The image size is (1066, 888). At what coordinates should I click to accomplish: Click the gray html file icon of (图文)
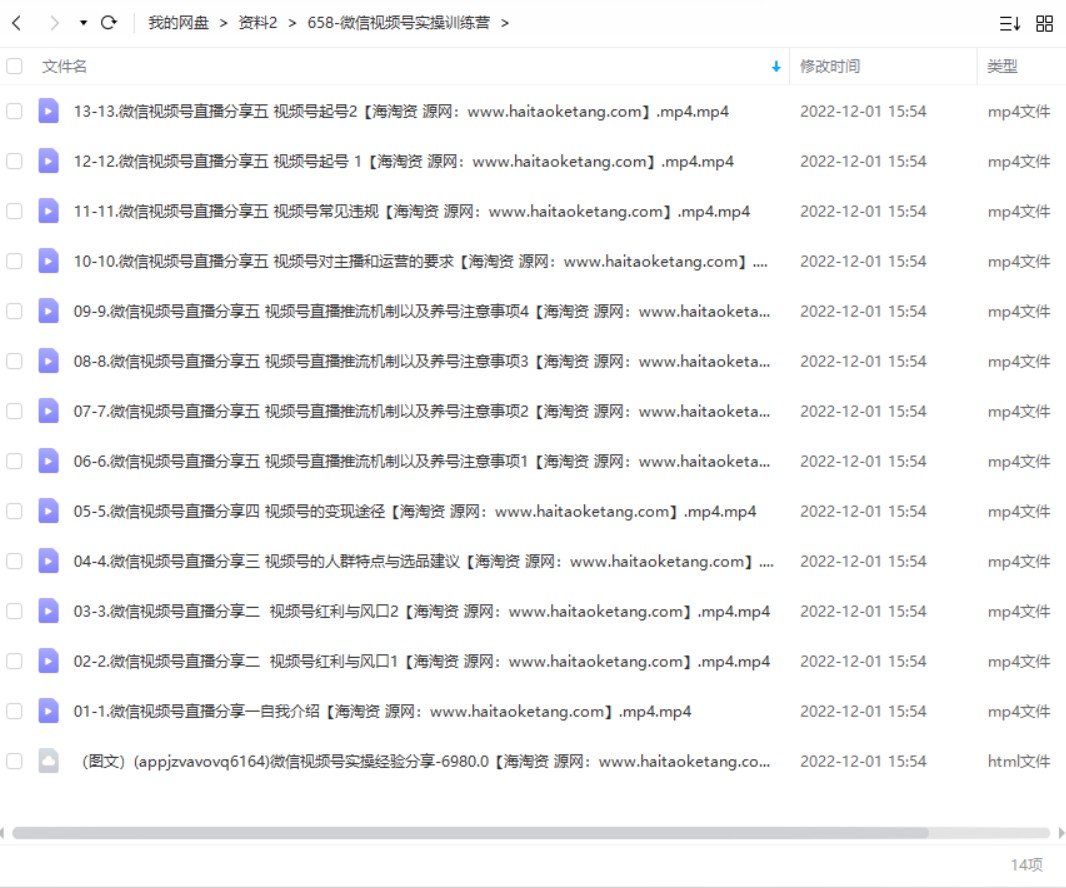(48, 761)
